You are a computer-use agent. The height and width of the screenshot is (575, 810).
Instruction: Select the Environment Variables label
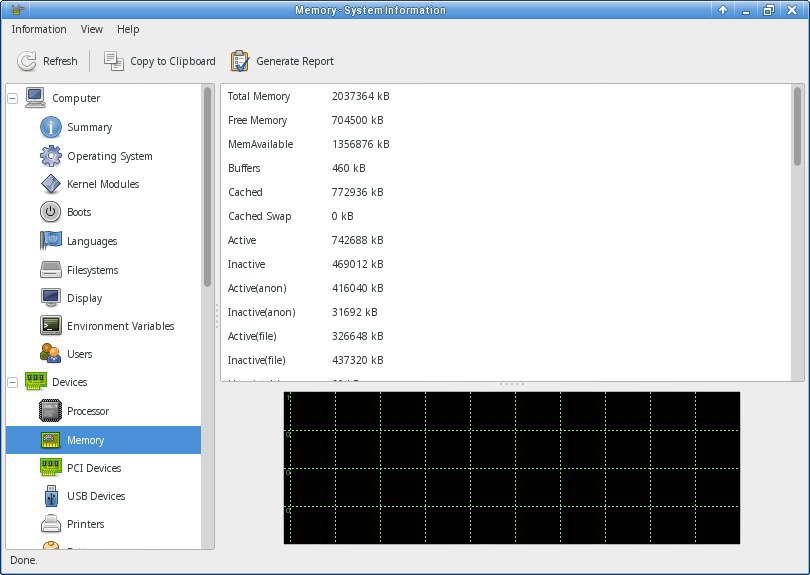point(120,326)
